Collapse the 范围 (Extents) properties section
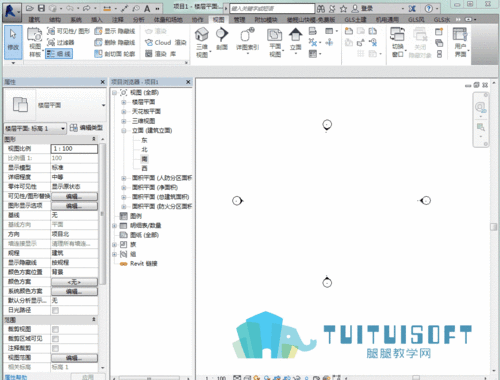Screen dimensions: 500x380 [94, 320]
